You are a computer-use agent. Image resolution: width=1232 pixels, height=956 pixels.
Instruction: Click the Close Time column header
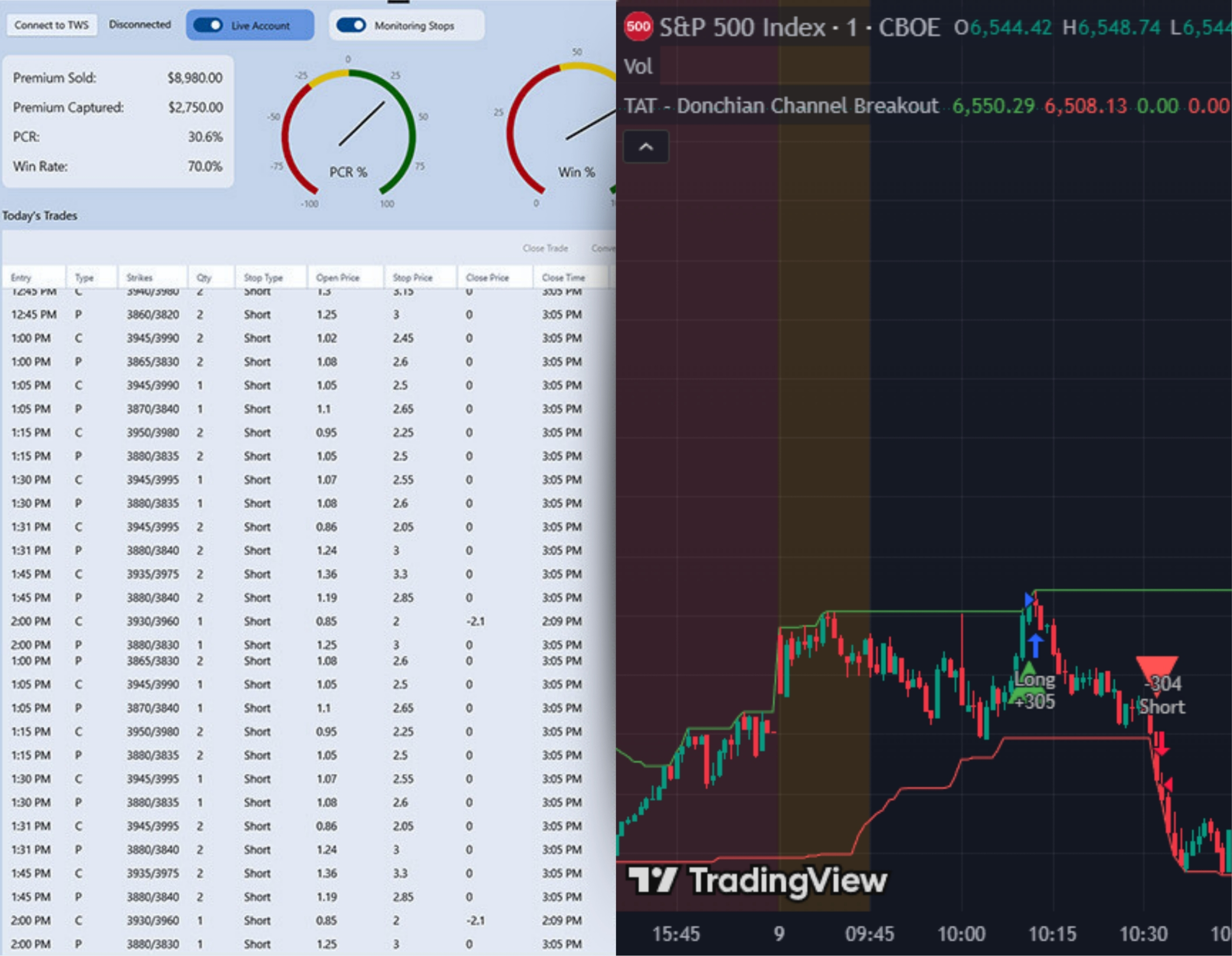click(563, 277)
